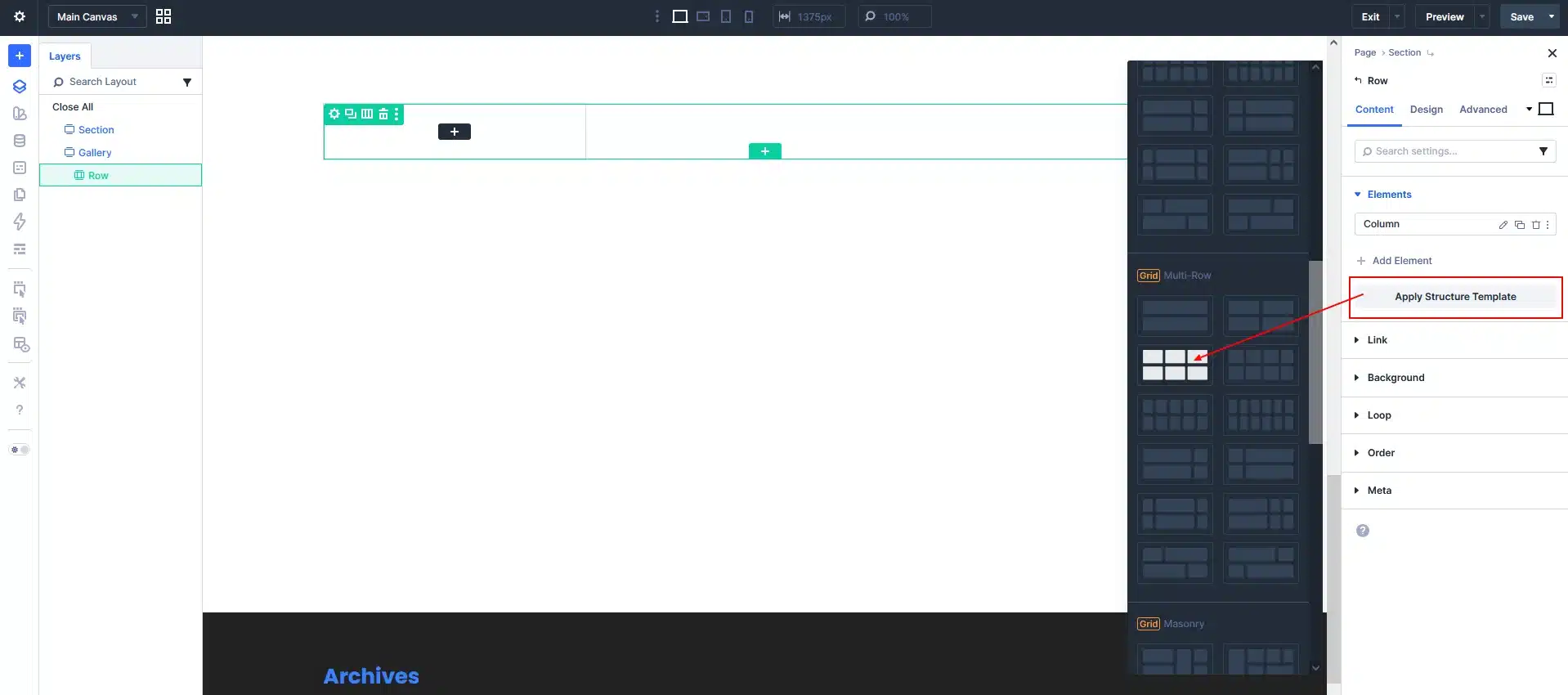Select the single click-mode cursor icon
The image size is (1568, 695).
pos(20,289)
